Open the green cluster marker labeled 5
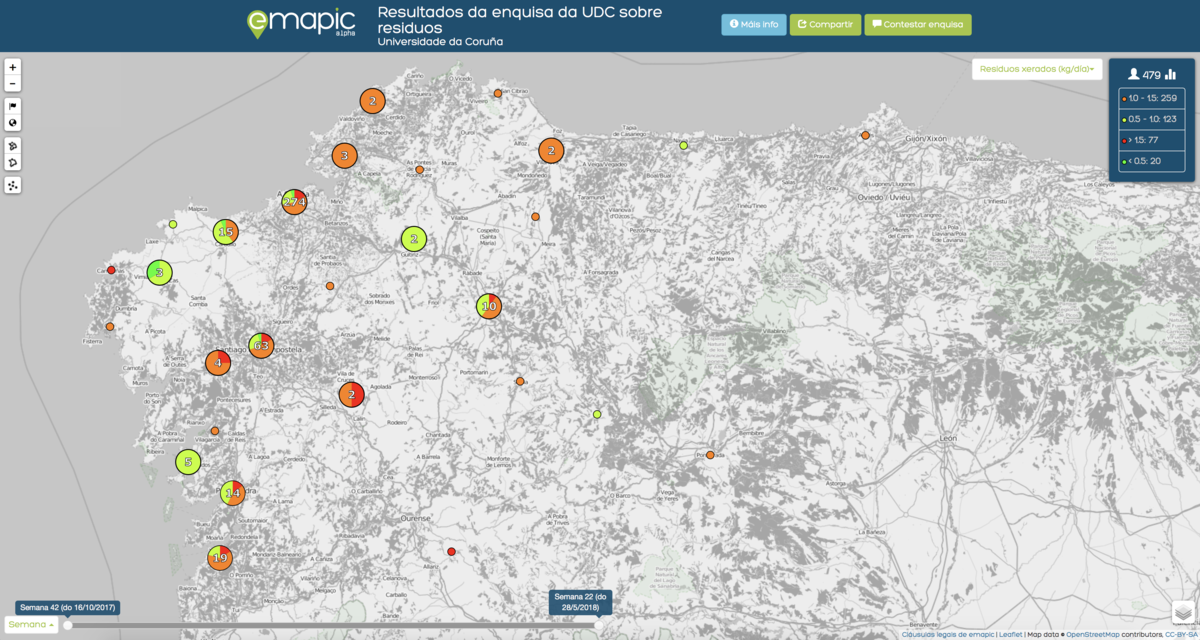This screenshot has height=640, width=1200. pyautogui.click(x=188, y=462)
